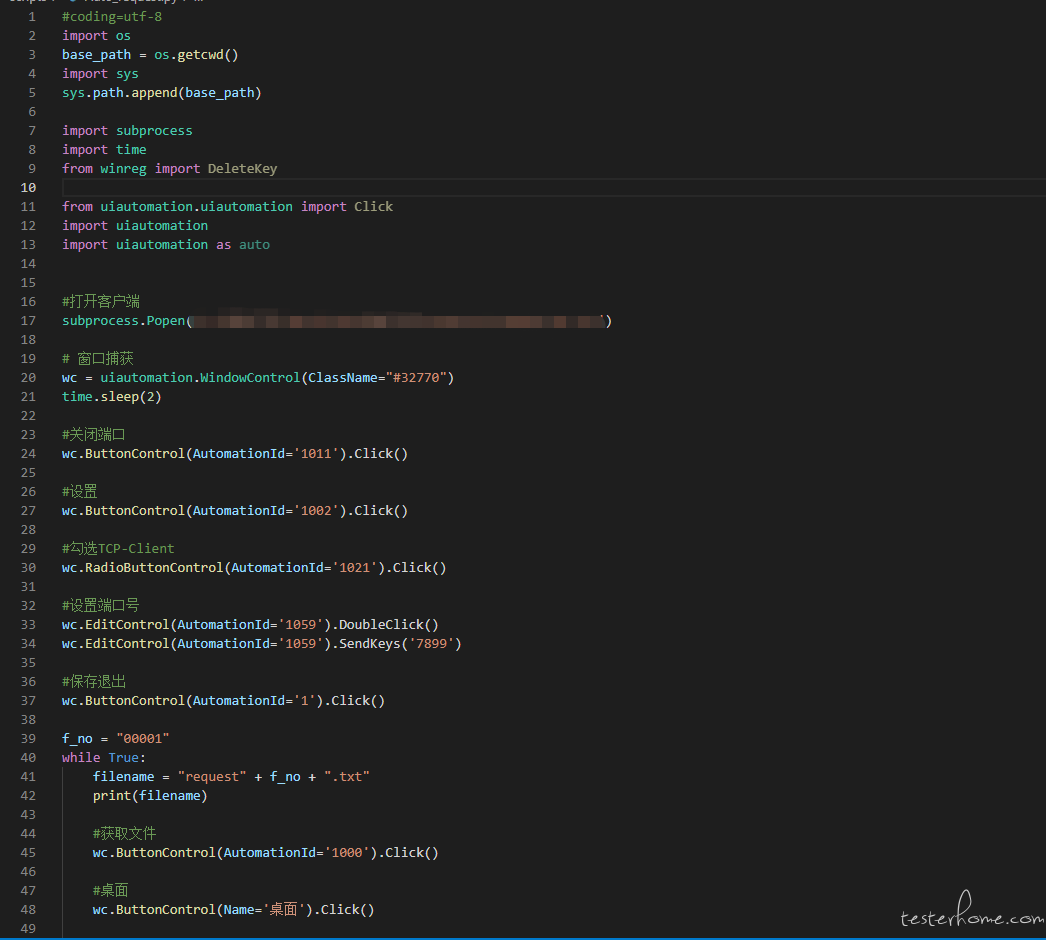Click the '#保存退出' comment
The image size is (1046, 940).
(93, 682)
